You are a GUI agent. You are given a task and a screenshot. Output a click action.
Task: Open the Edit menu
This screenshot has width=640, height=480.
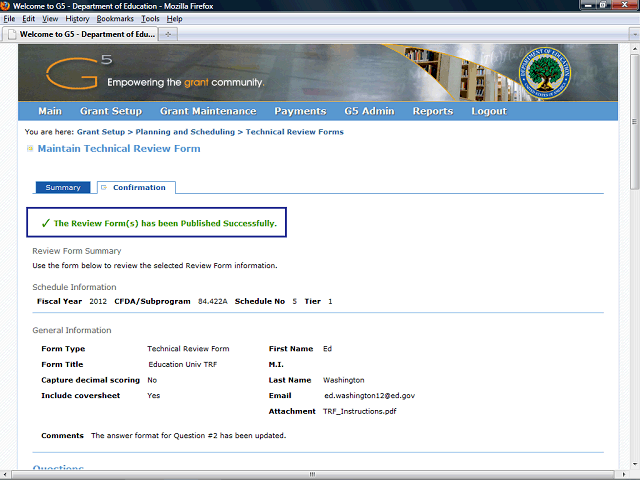28,19
